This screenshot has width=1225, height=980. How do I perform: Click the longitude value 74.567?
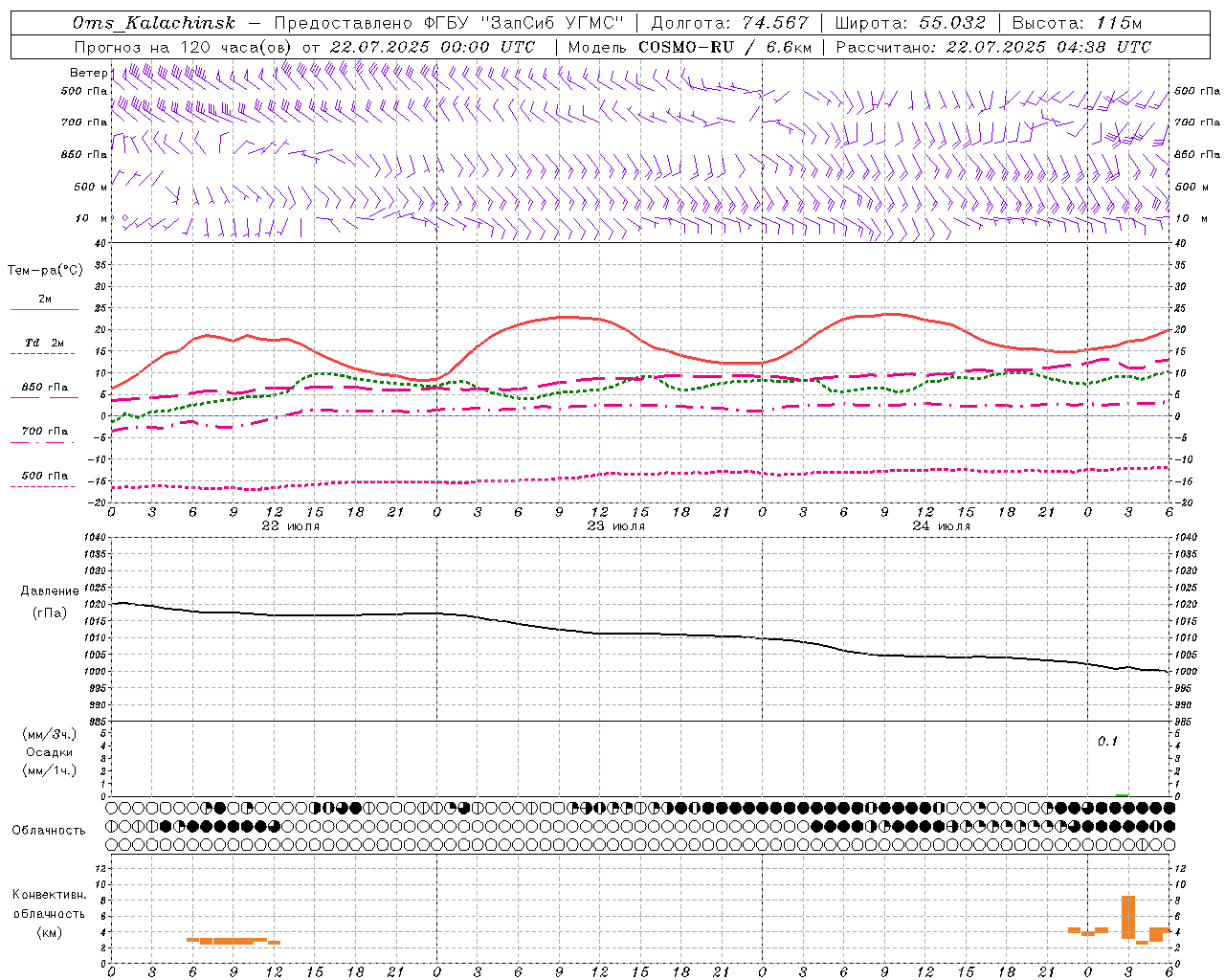775,23
